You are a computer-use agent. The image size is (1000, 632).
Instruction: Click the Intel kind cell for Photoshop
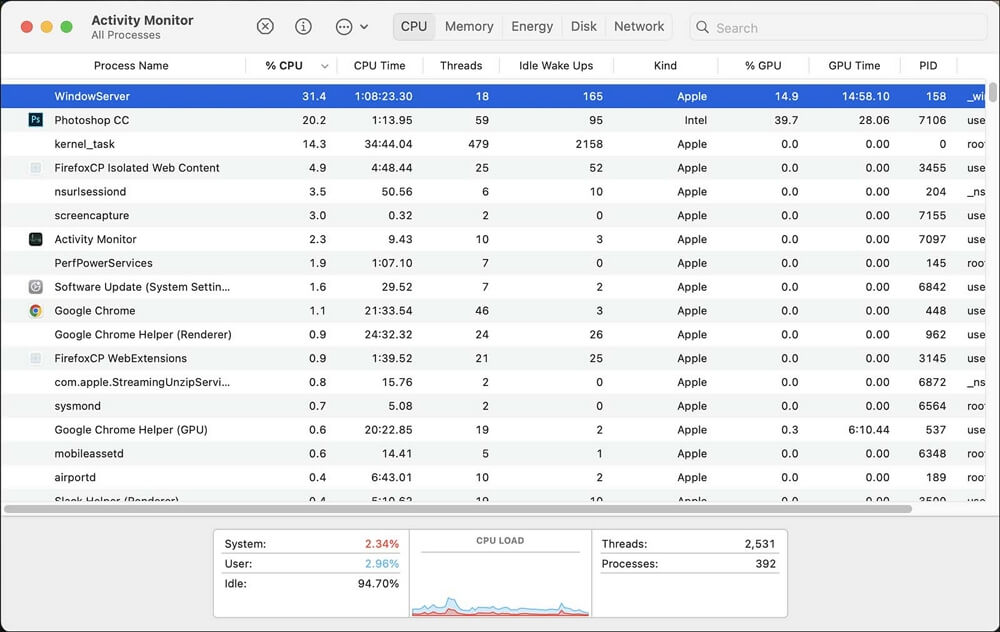pos(695,120)
